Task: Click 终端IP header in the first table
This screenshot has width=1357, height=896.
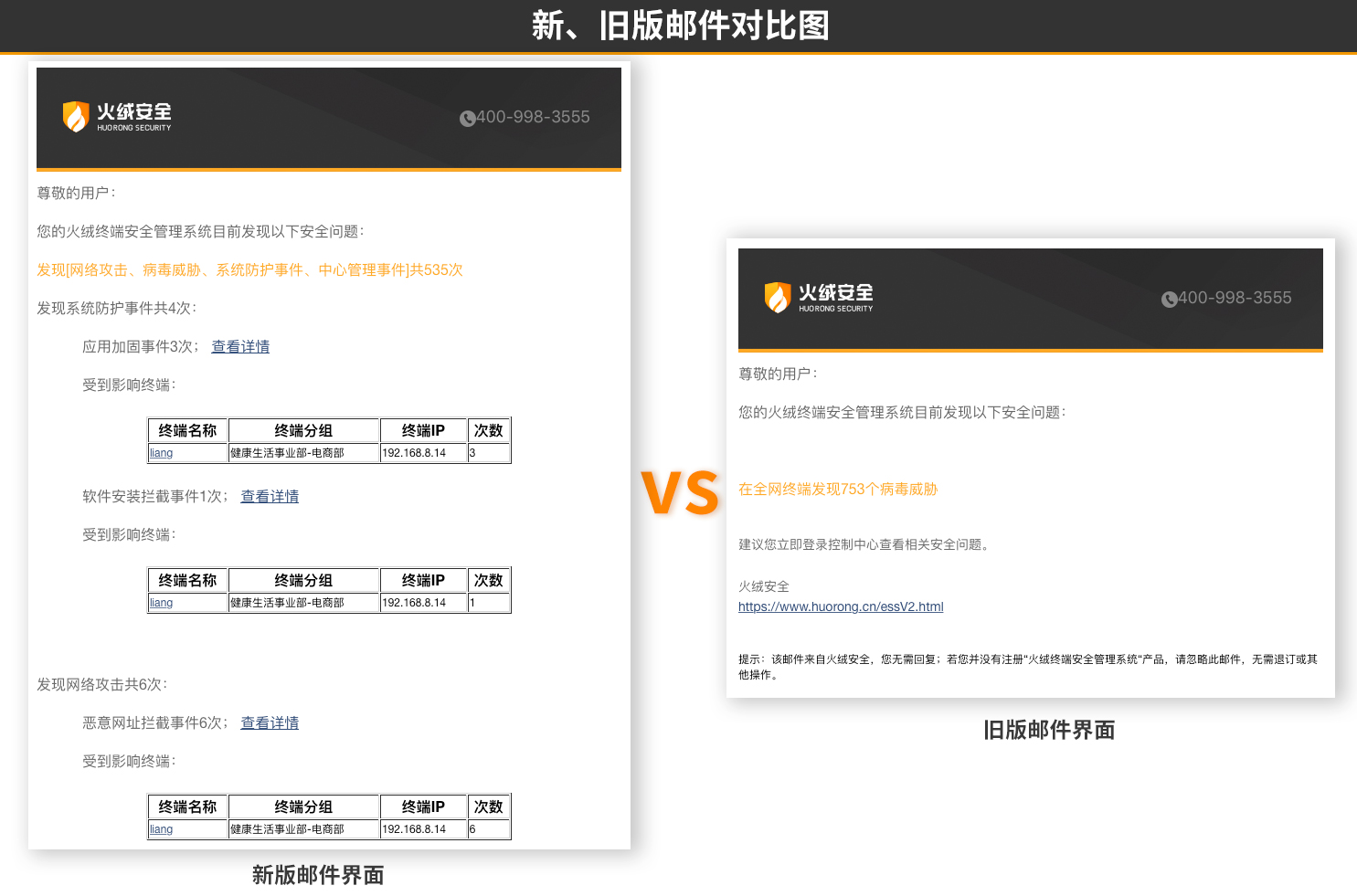Action: click(x=423, y=430)
